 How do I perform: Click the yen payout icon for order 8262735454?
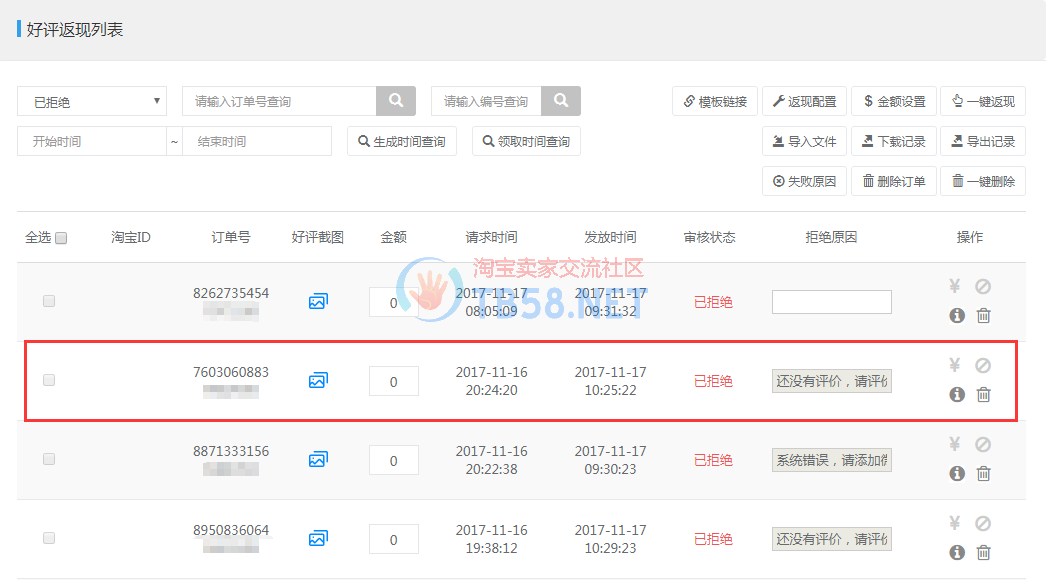point(955,286)
